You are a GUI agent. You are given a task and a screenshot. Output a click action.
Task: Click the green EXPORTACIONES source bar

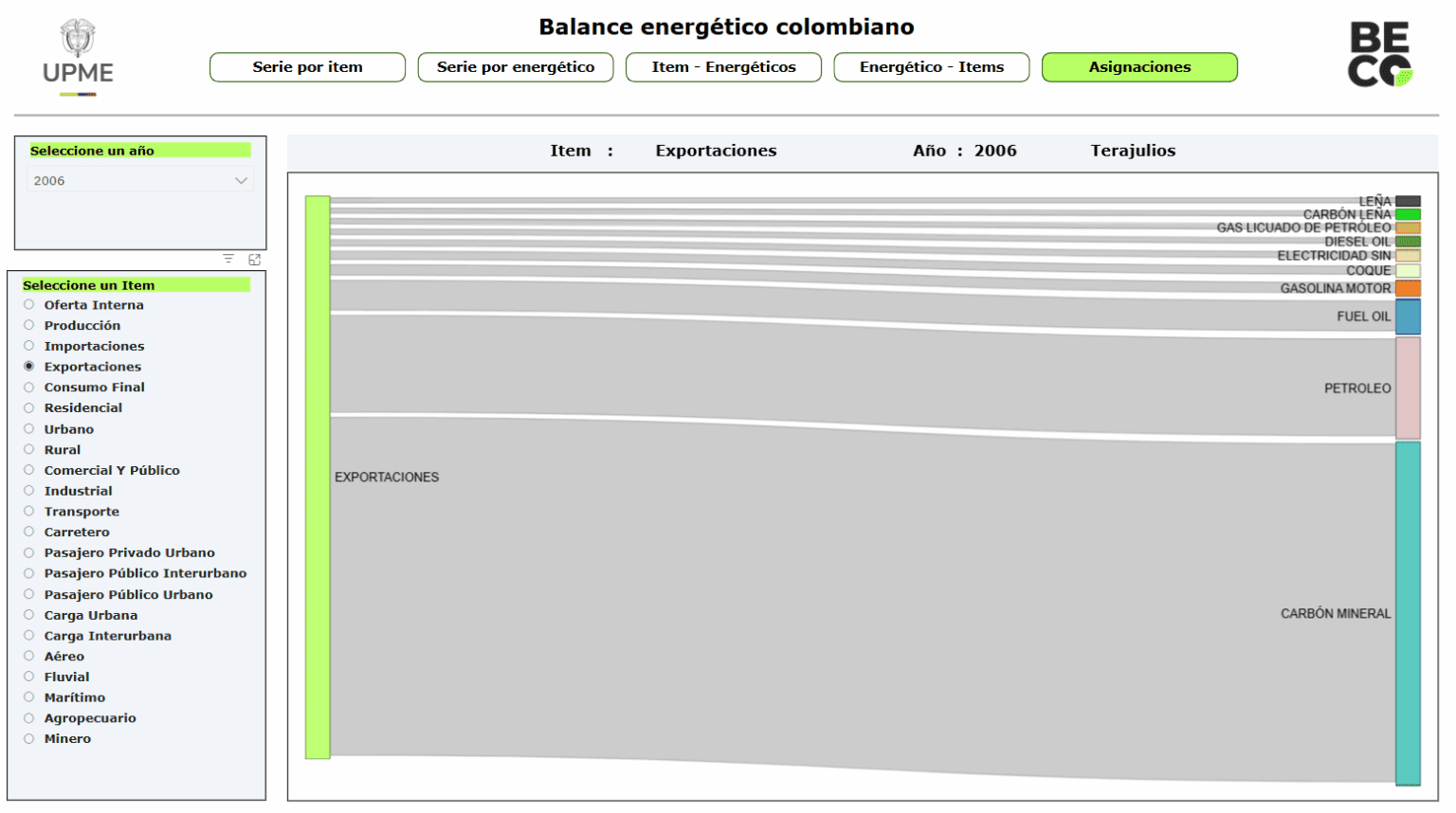coord(318,477)
